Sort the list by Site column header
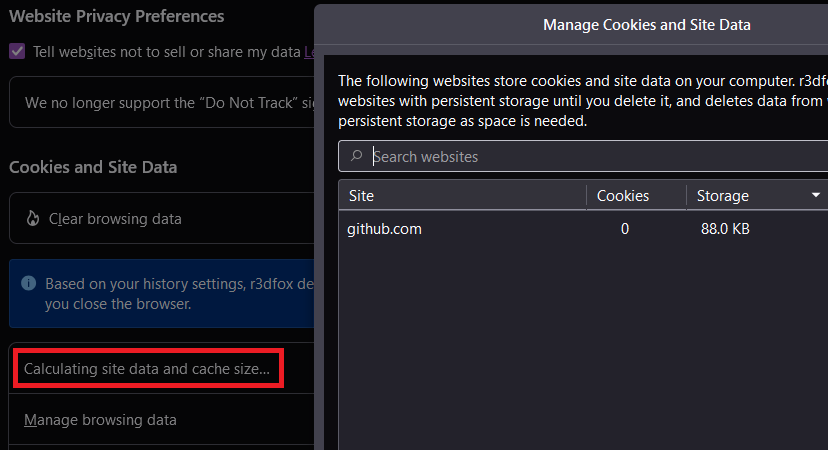Image resolution: width=828 pixels, height=450 pixels. pos(361,196)
